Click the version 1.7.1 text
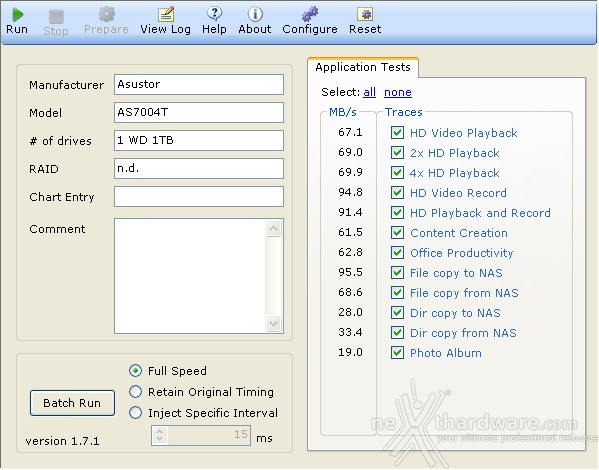Screen dimensions: 599x470 (x=62, y=441)
